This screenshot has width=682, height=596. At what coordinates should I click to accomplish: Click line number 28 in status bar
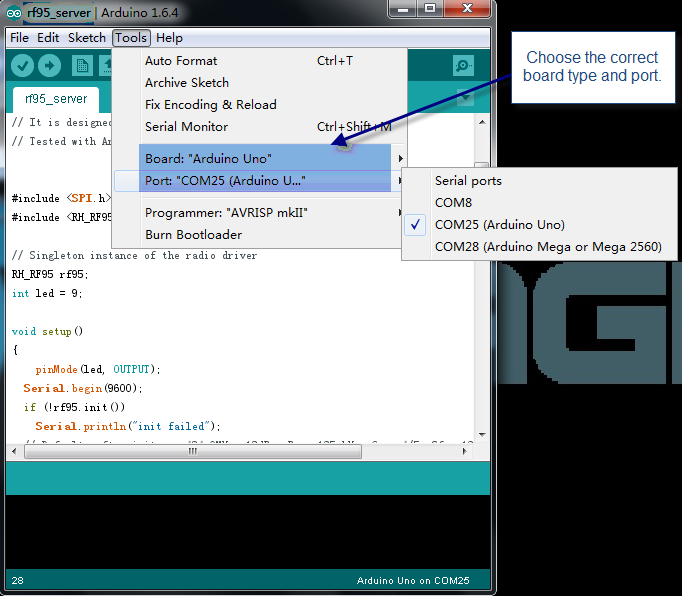click(17, 581)
